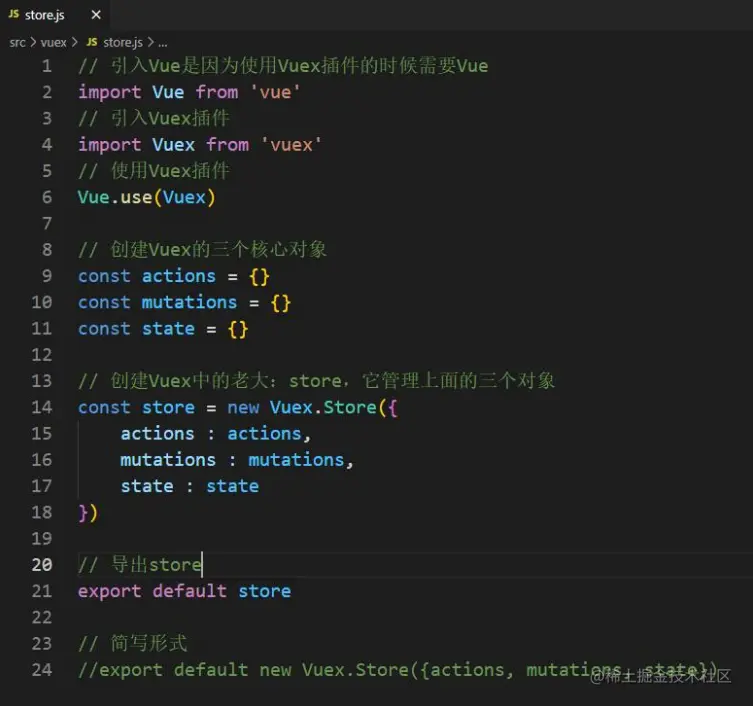Viewport: 753px width, 706px height.
Task: Click the comment on line 20
Action: point(140,565)
